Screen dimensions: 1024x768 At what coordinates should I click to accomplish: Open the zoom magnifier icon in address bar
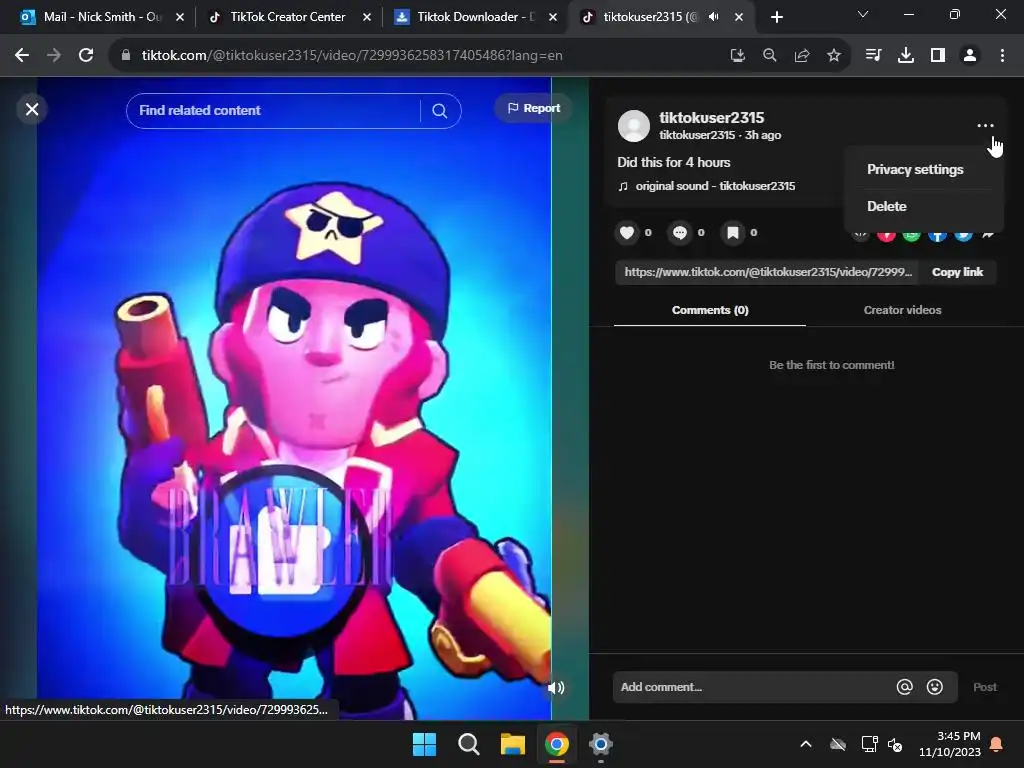[x=769, y=56]
